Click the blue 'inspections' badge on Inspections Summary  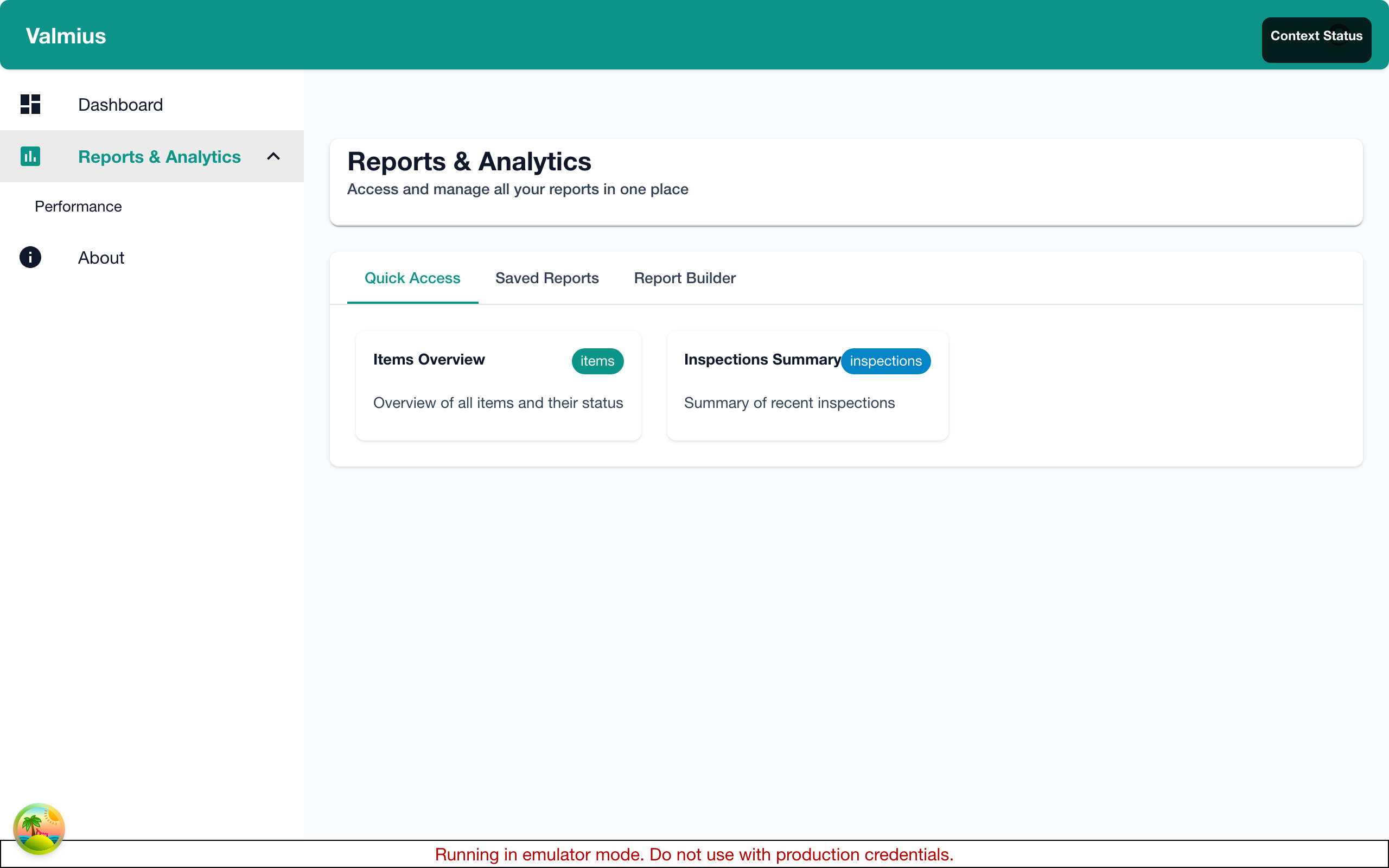point(885,361)
